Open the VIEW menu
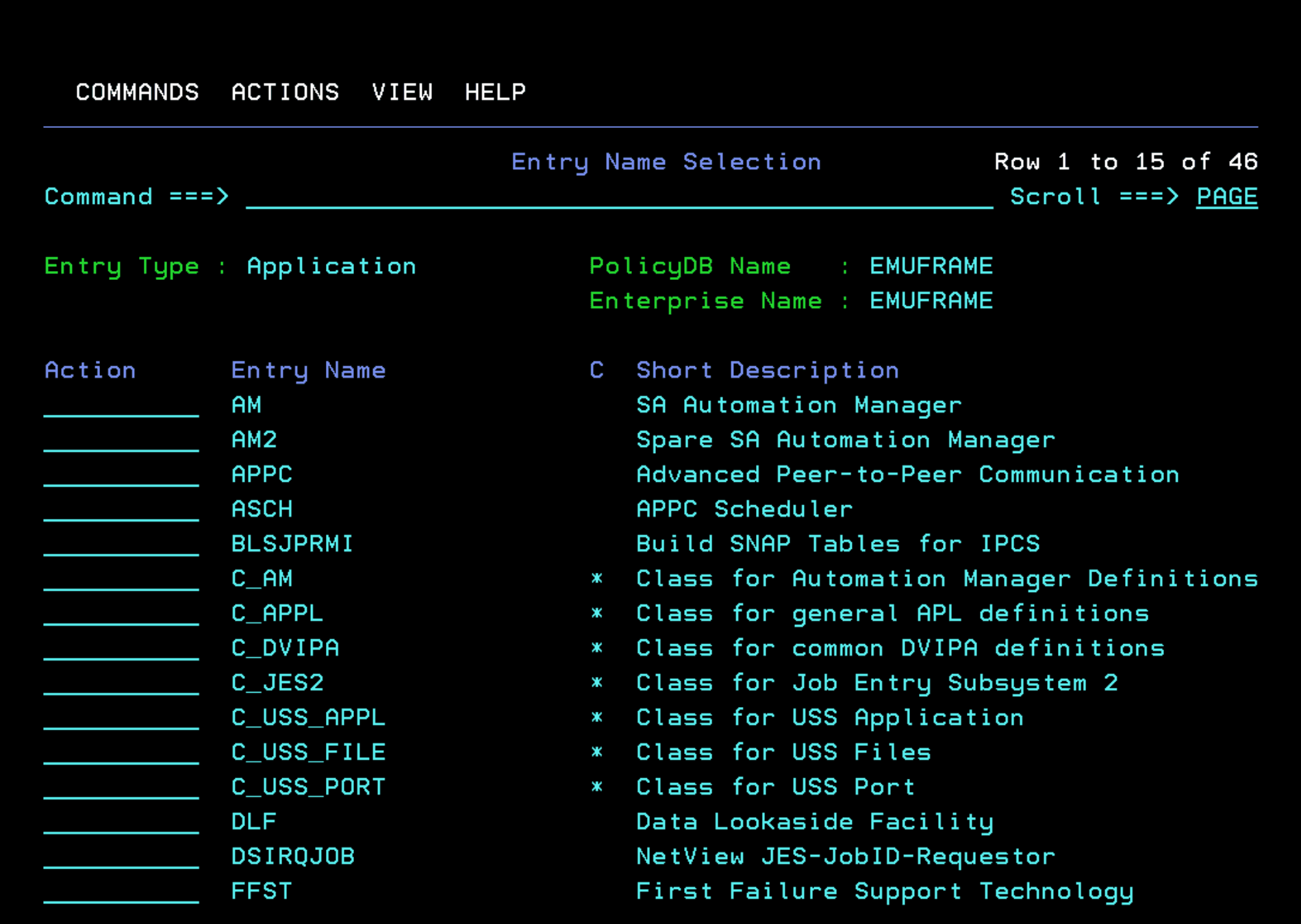The height and width of the screenshot is (924, 1301). pos(403,92)
